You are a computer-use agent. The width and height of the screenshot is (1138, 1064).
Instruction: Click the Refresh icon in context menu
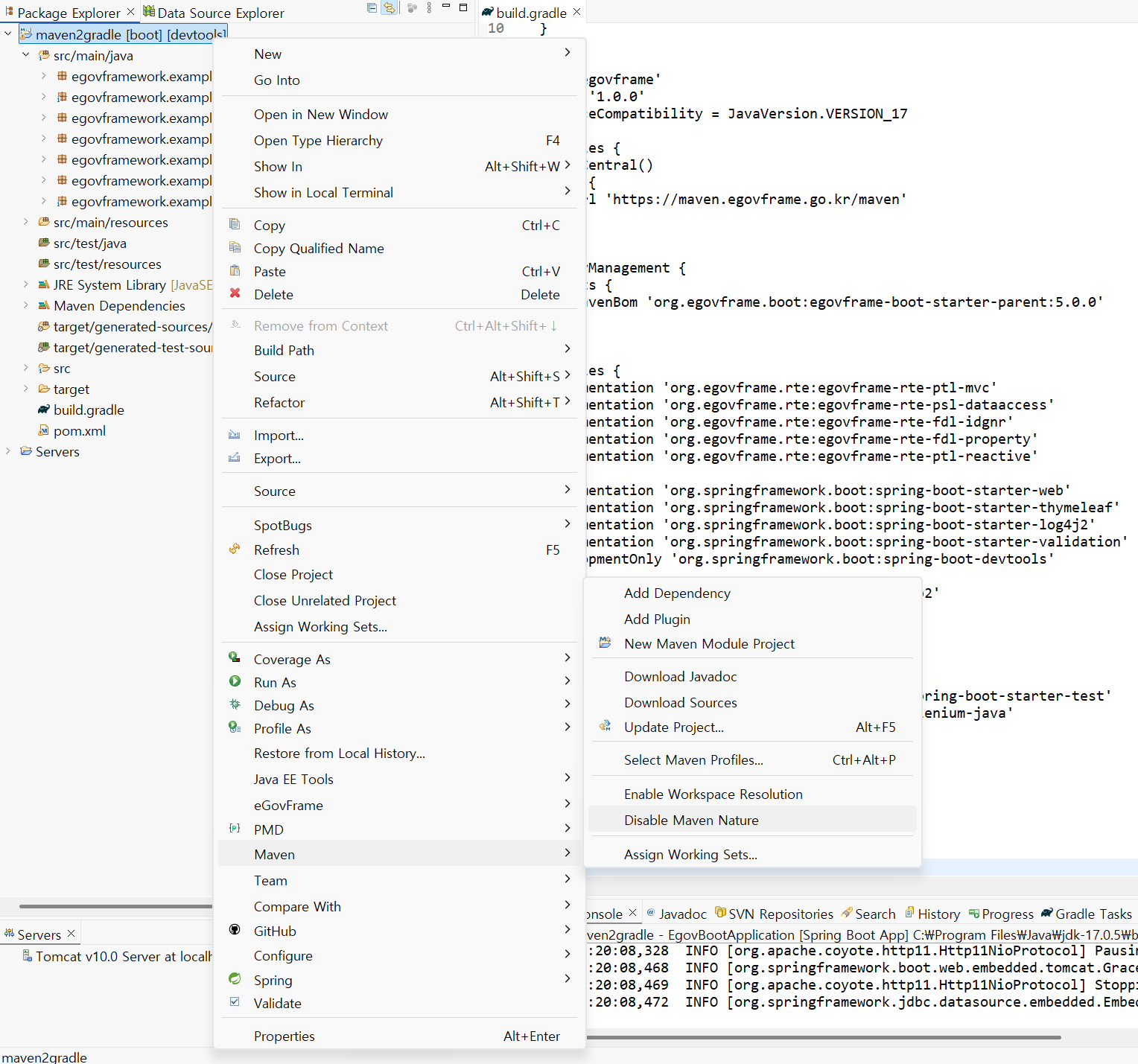(235, 549)
